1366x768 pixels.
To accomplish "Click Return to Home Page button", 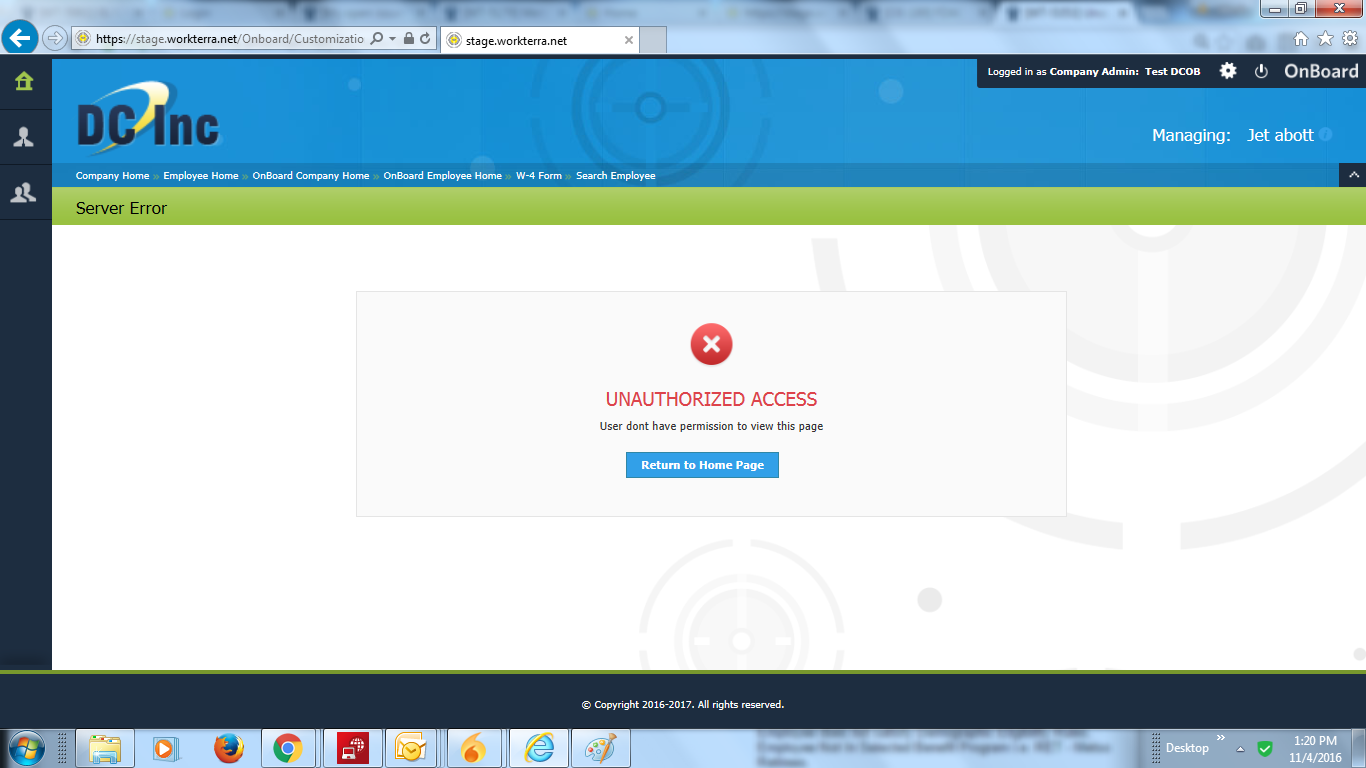I will (x=702, y=465).
